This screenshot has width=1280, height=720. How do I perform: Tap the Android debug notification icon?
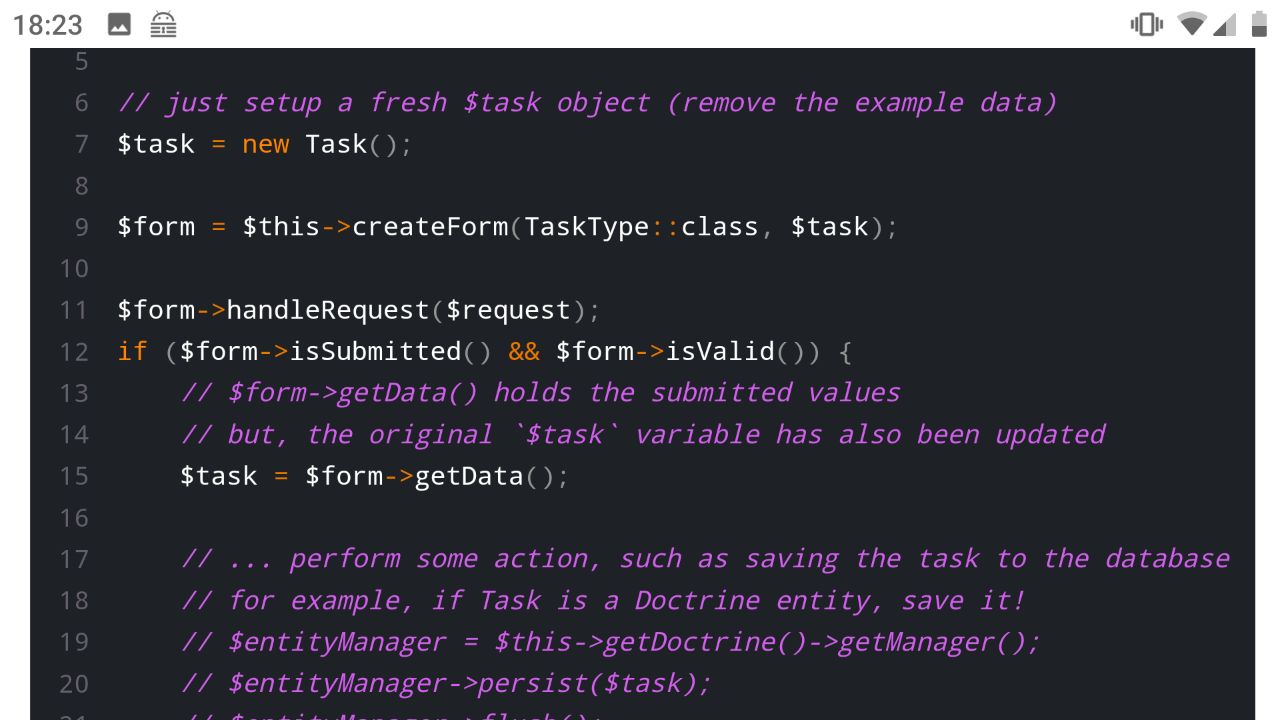pyautogui.click(x=163, y=24)
